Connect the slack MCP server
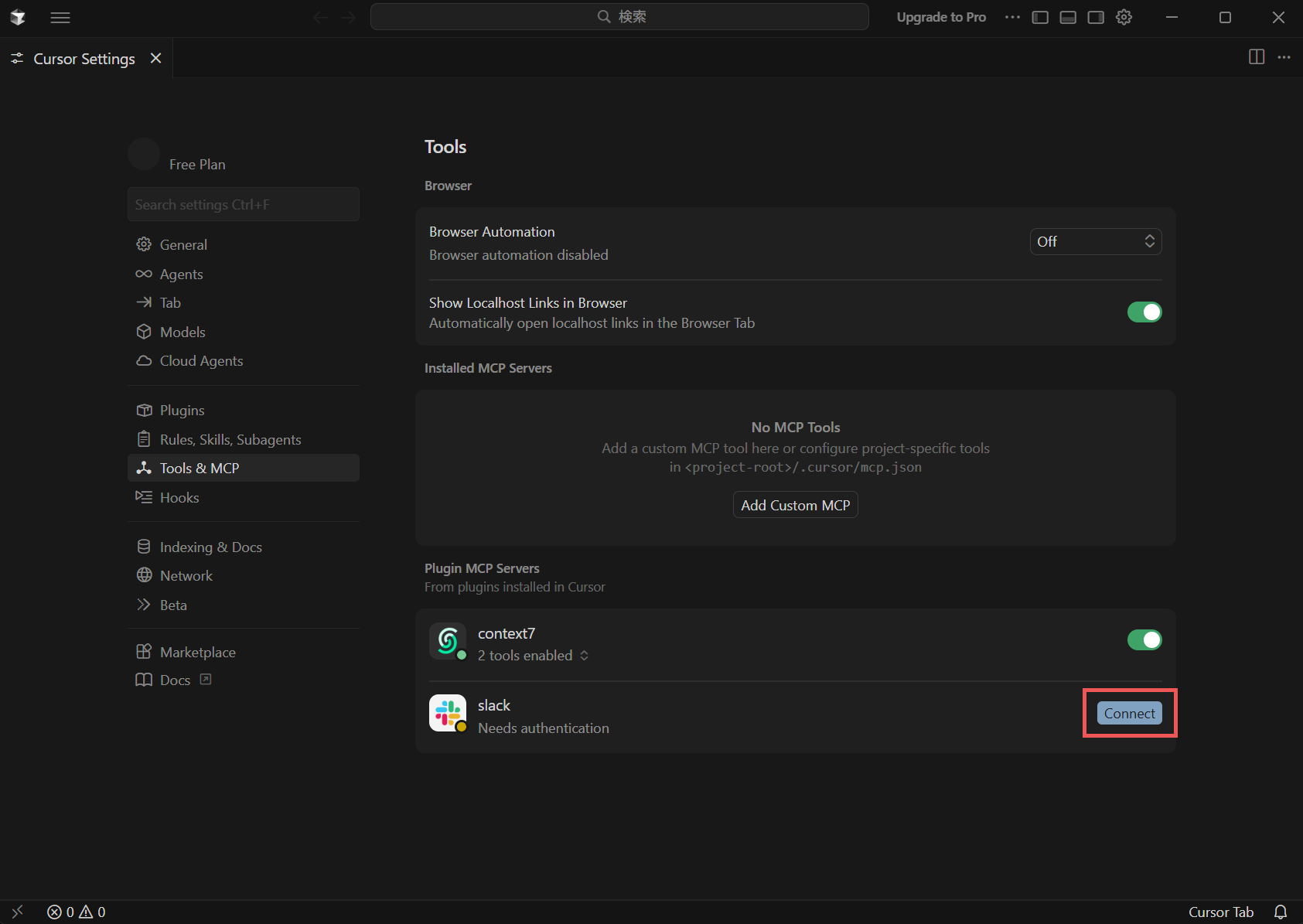Image resolution: width=1303 pixels, height=924 pixels. pos(1129,713)
